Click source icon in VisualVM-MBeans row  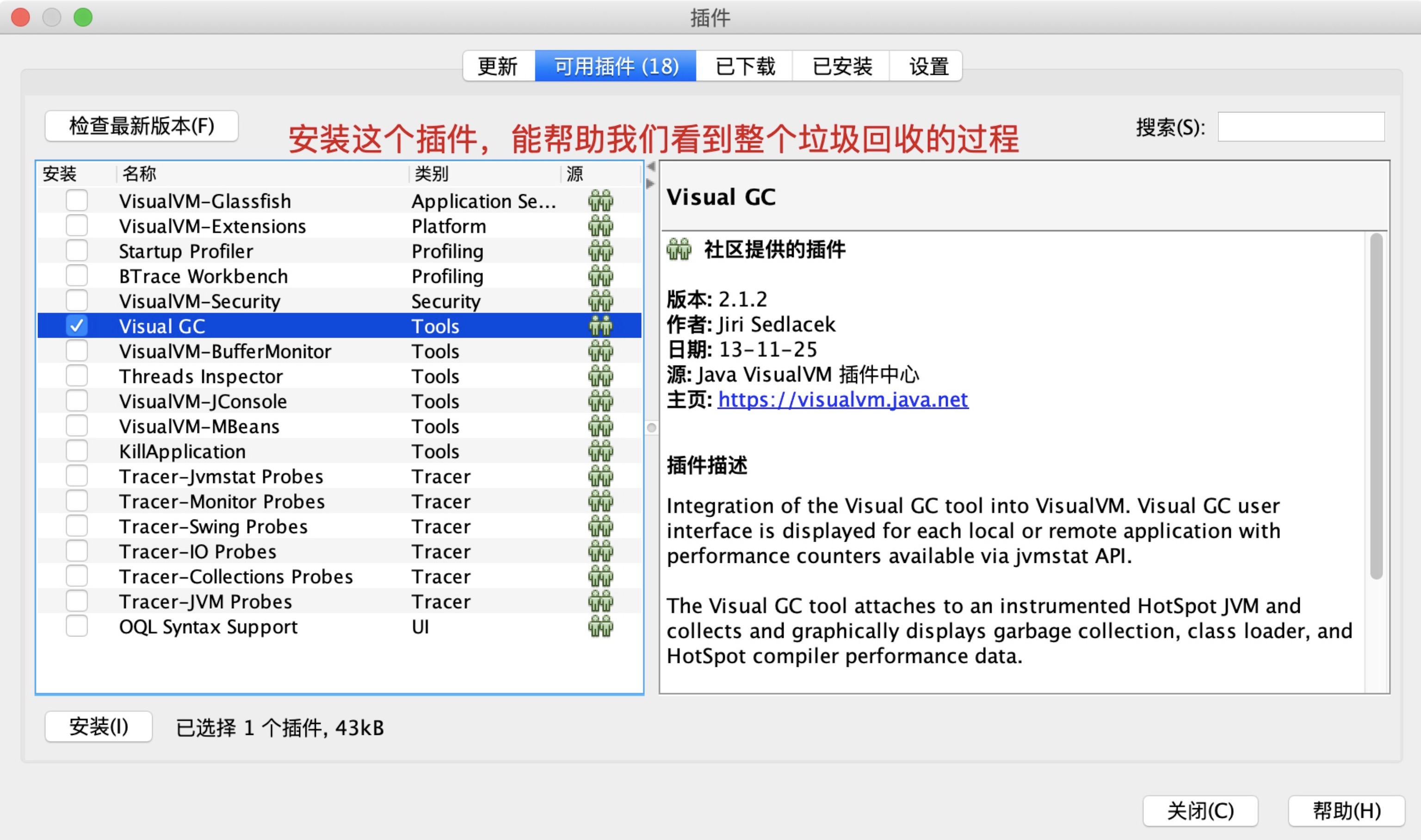tap(600, 426)
